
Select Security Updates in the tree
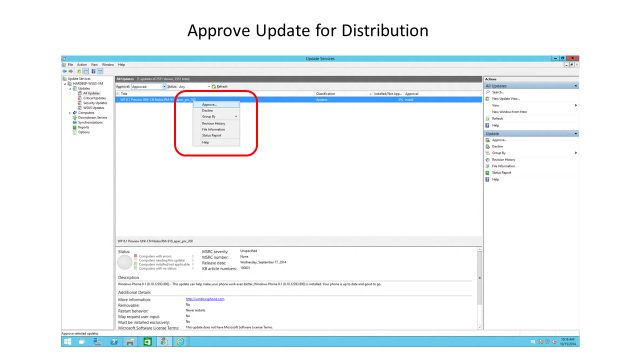coord(95,103)
